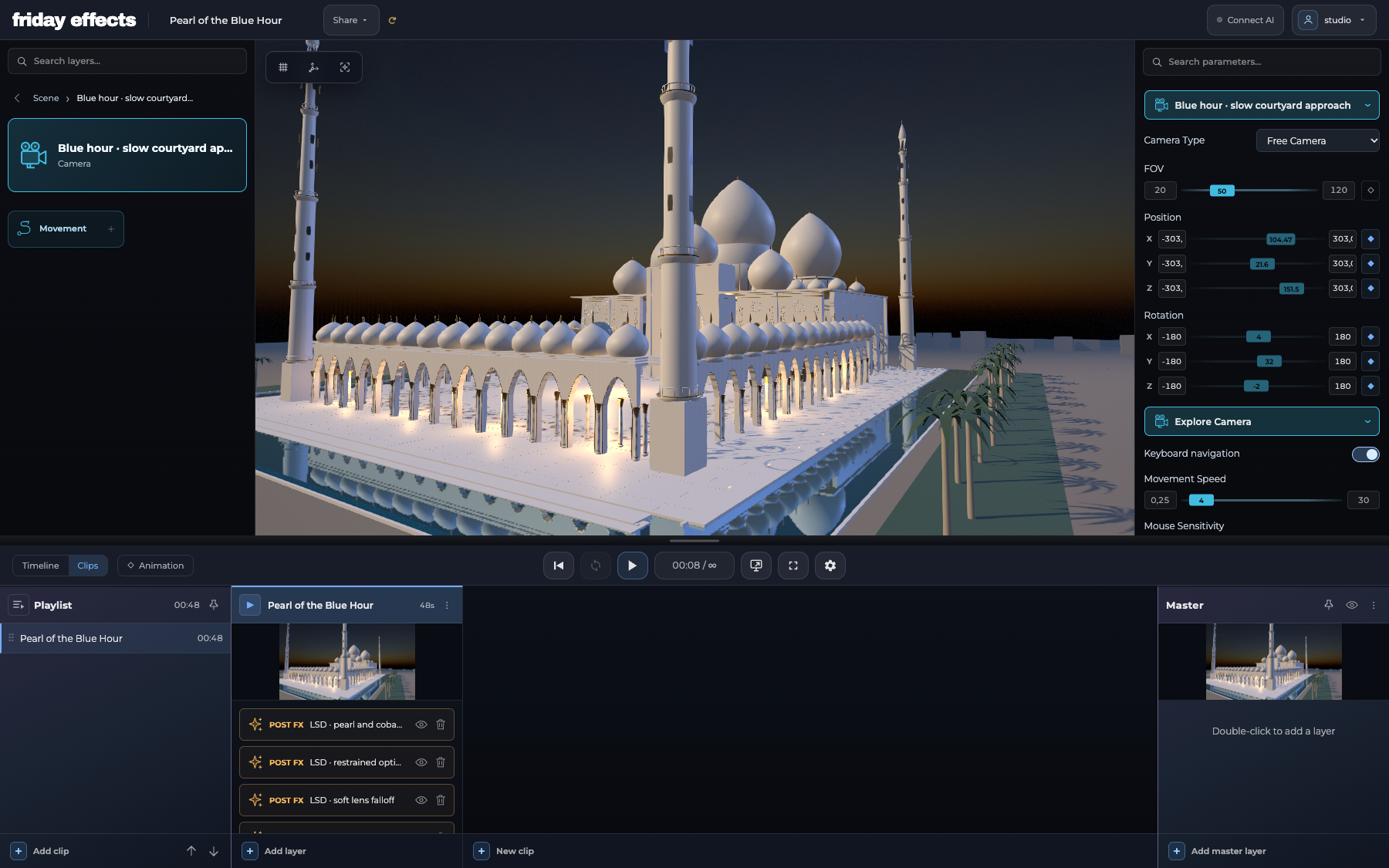Add a sub-layer to Movement with plus
Image resolution: width=1389 pixels, height=868 pixels.
coord(111,229)
